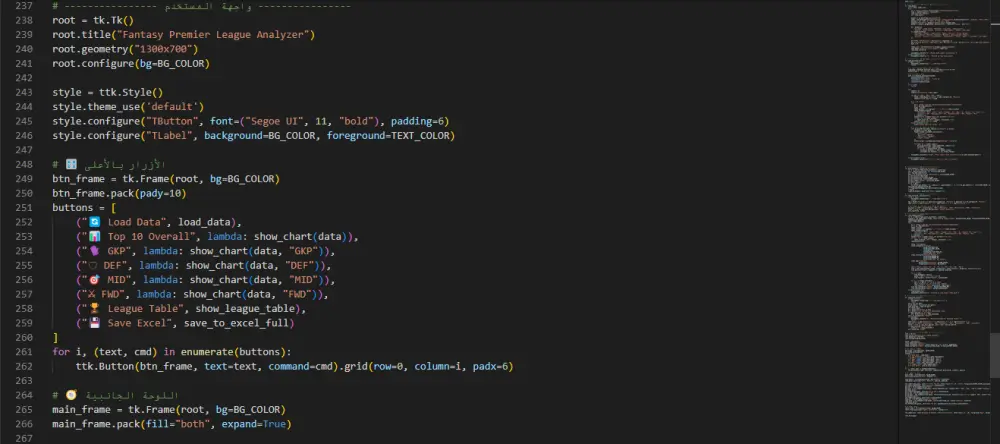Click the command=cmd argument
The width and height of the screenshot is (1000, 444).
[x=303, y=367]
